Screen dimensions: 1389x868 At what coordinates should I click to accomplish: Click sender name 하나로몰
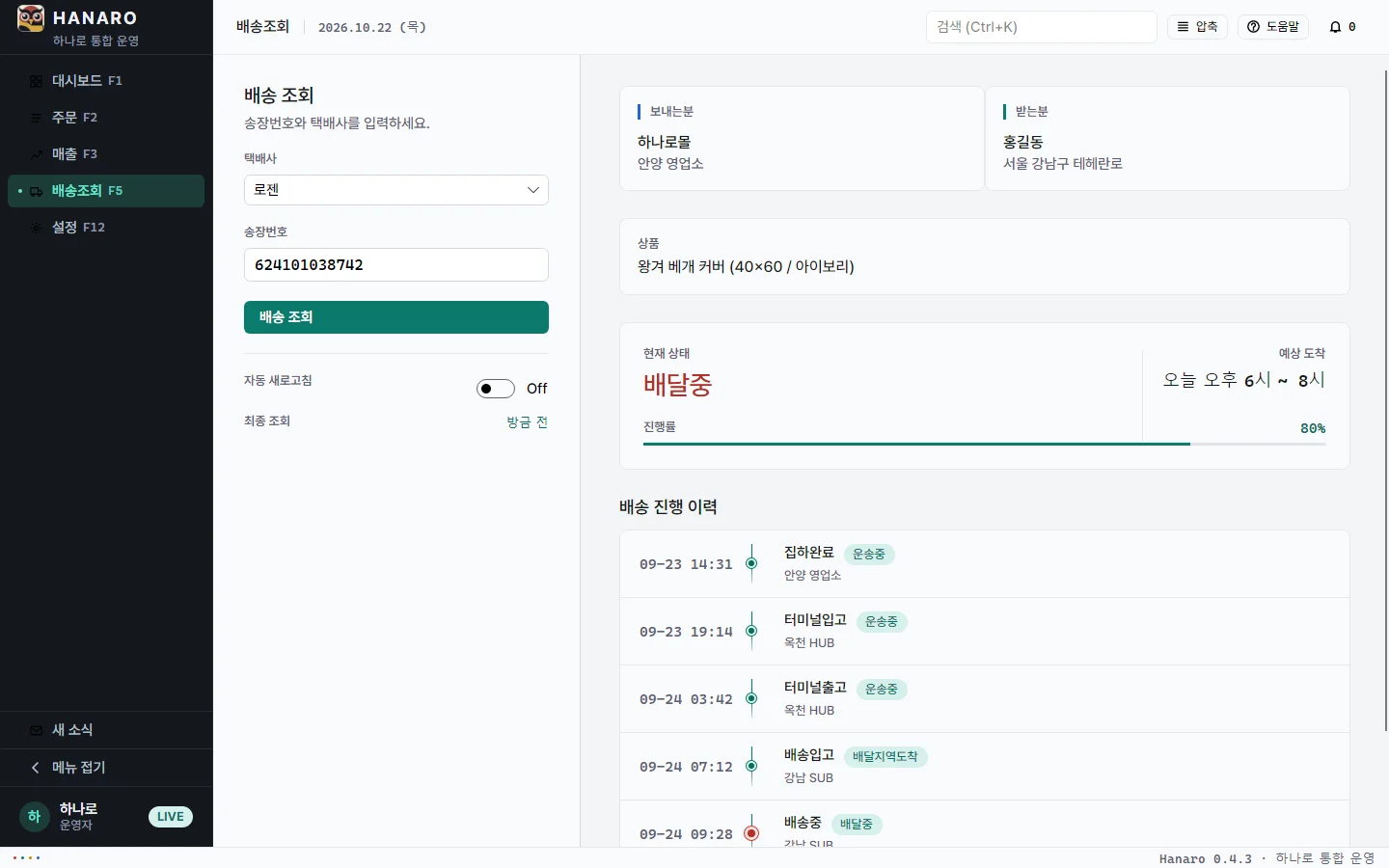point(664,142)
